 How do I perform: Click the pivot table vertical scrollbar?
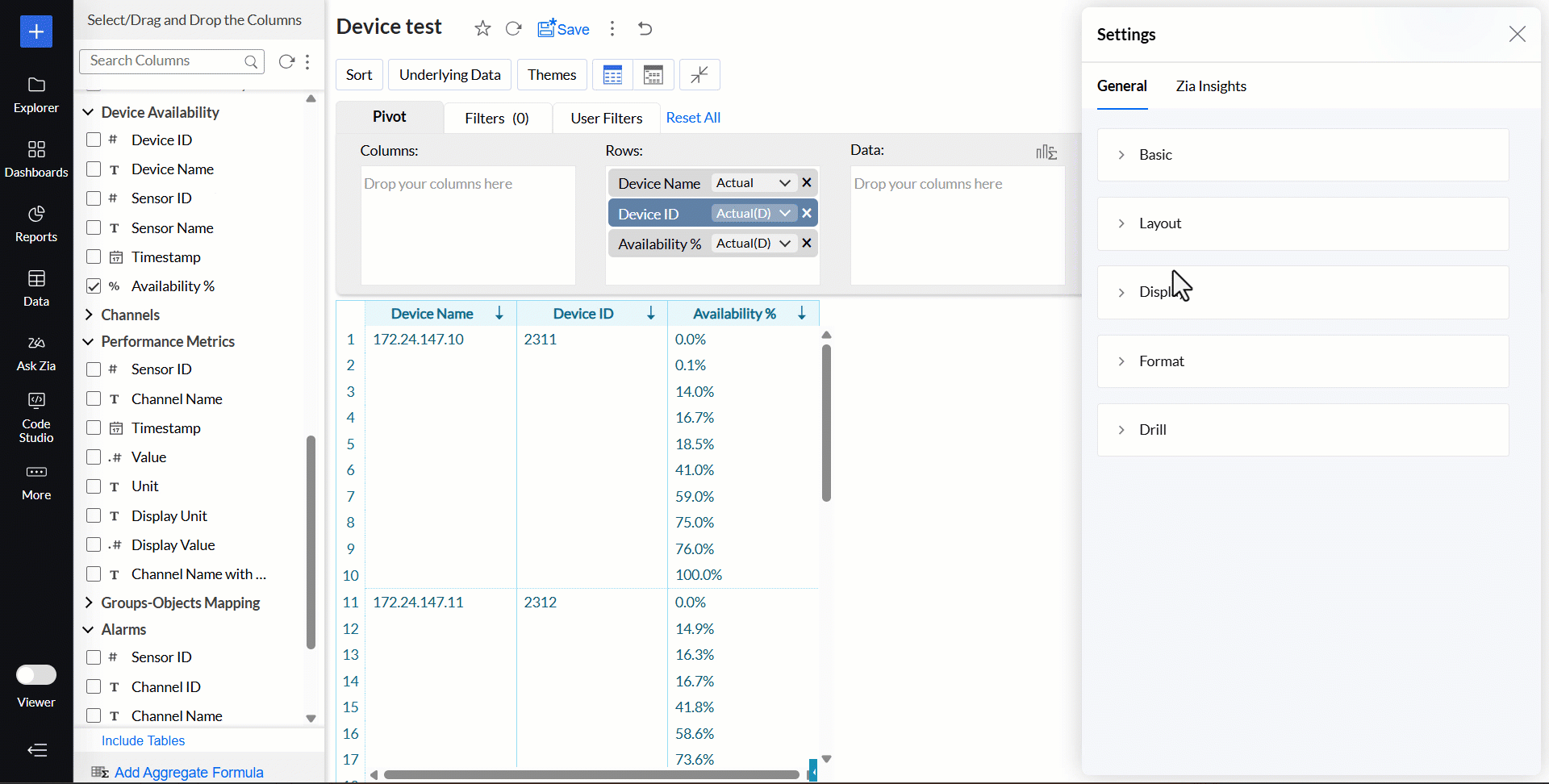click(826, 423)
